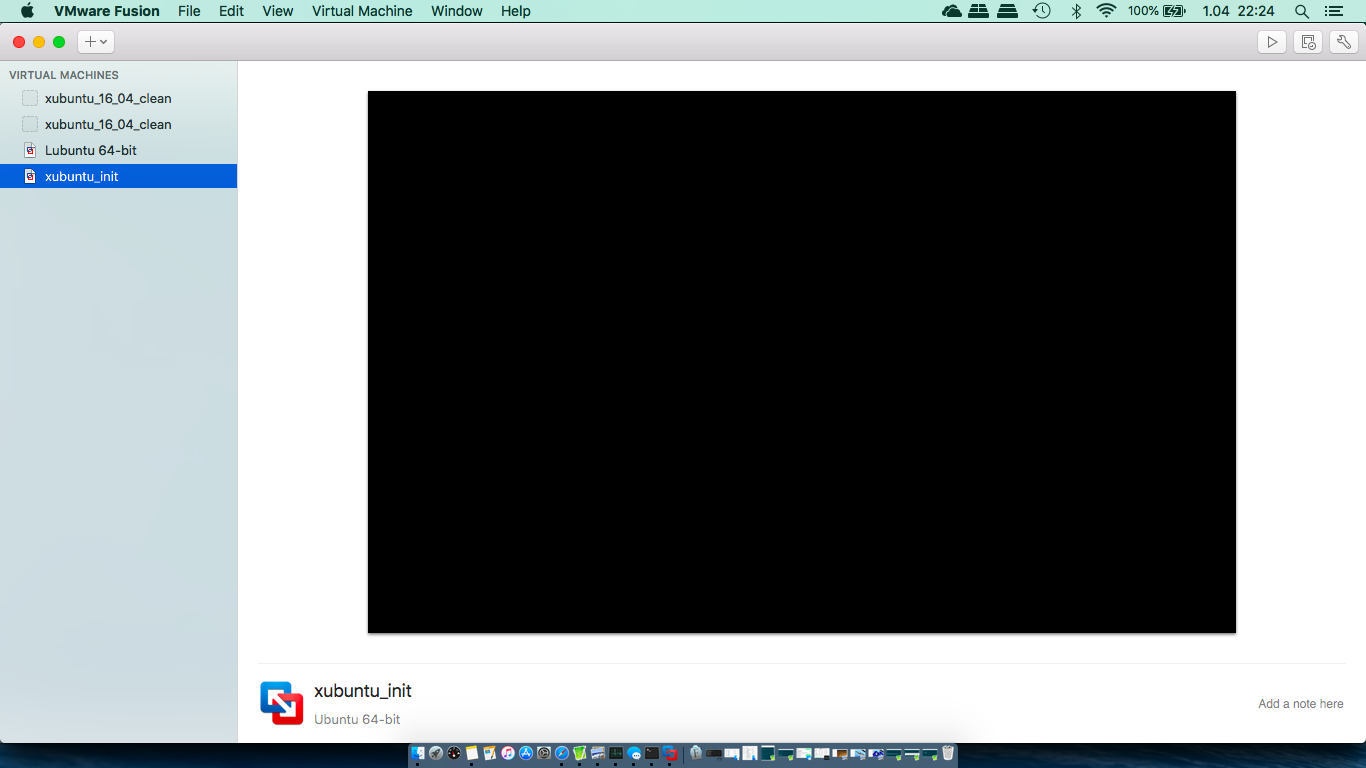This screenshot has height=768, width=1366.
Task: Open App Store in the Dock
Action: pos(526,753)
